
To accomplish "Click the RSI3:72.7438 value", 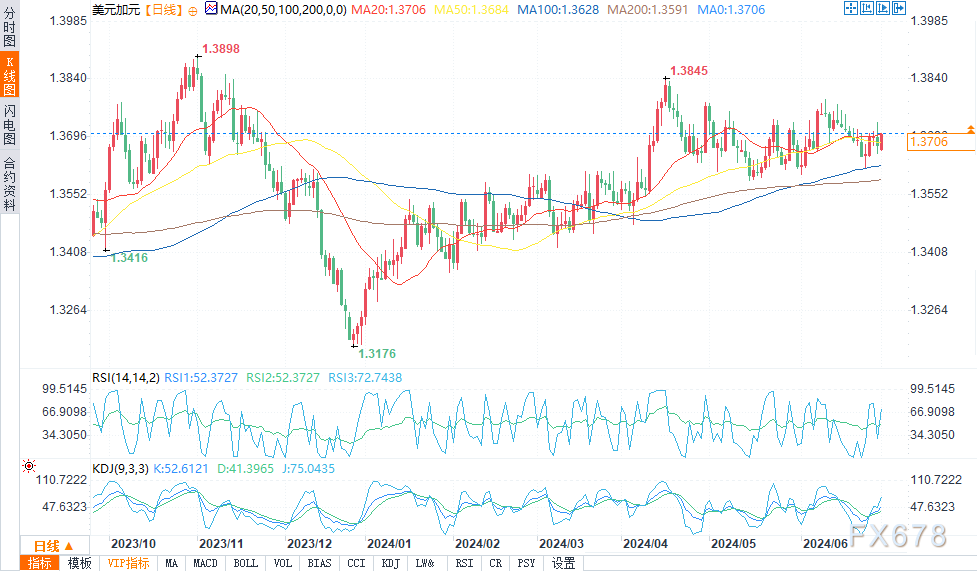I will pyautogui.click(x=365, y=378).
